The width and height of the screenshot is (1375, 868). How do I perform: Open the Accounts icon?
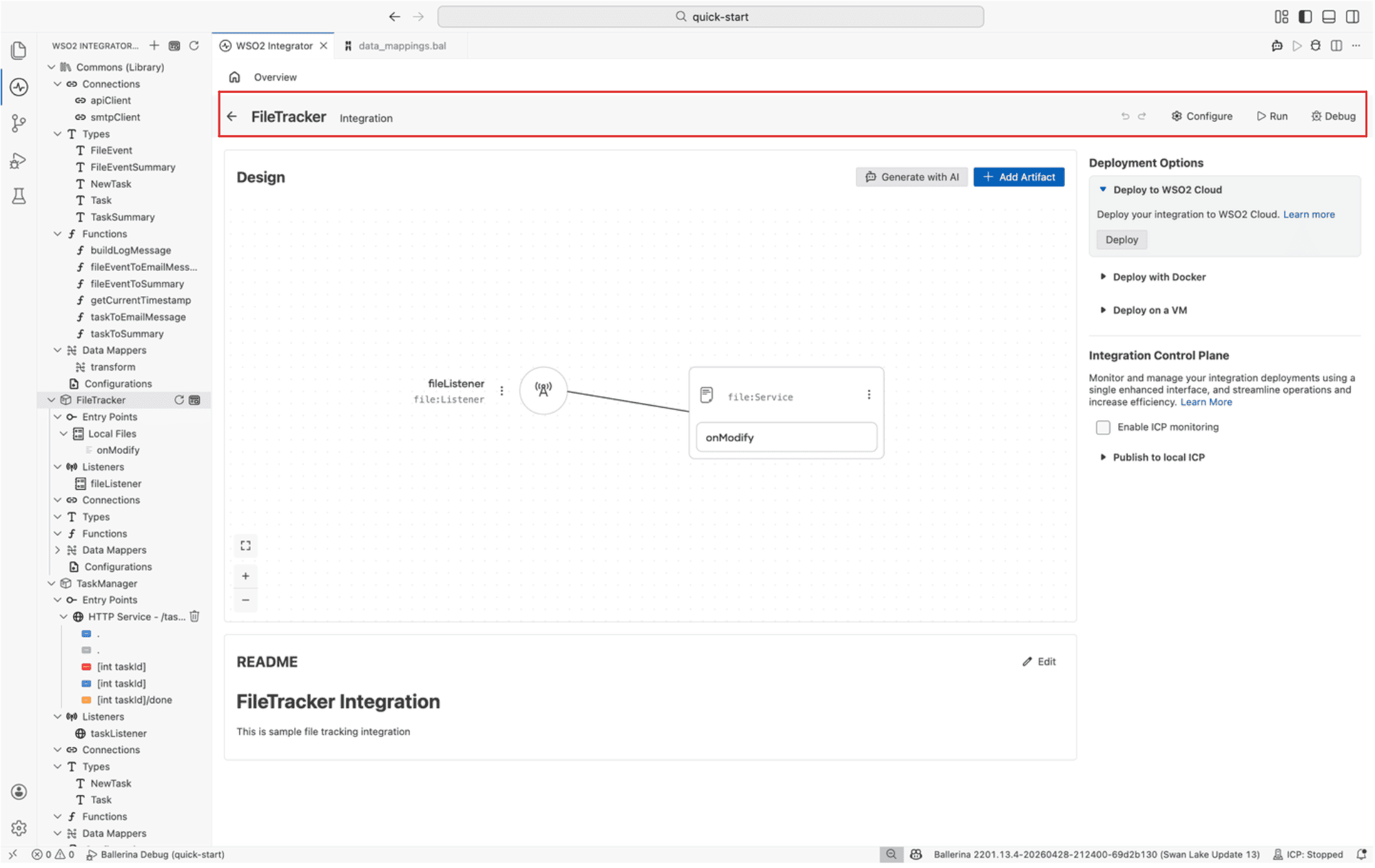tap(19, 792)
